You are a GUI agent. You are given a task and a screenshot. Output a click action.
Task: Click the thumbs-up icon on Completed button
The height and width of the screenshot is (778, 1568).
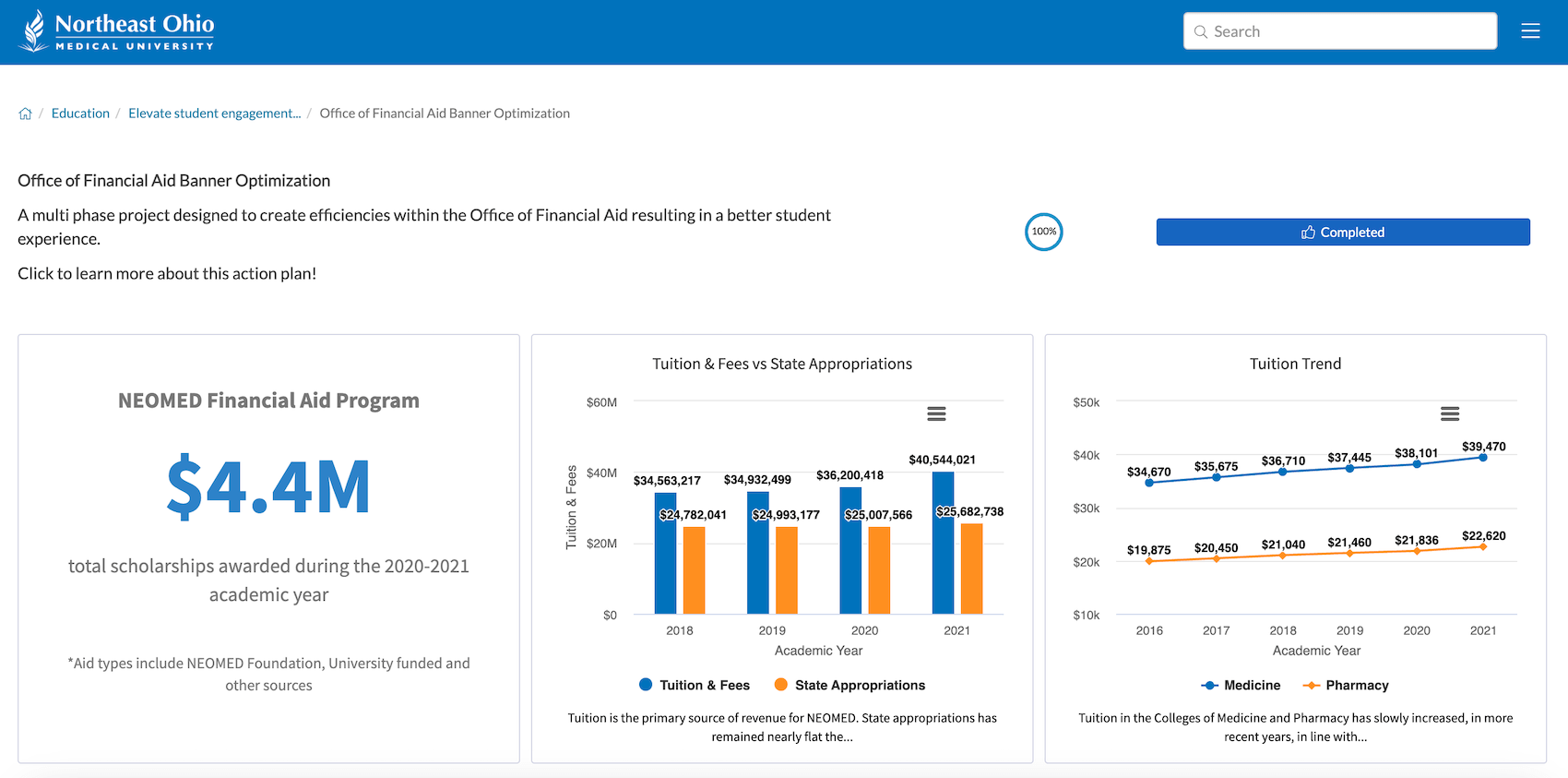coord(1308,232)
